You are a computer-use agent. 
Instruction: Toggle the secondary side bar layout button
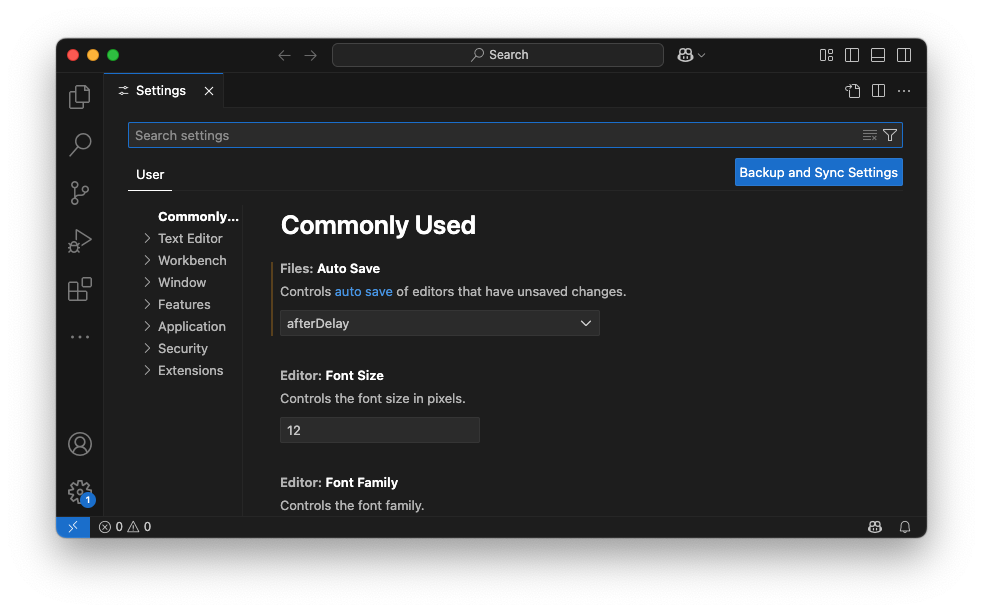click(904, 55)
